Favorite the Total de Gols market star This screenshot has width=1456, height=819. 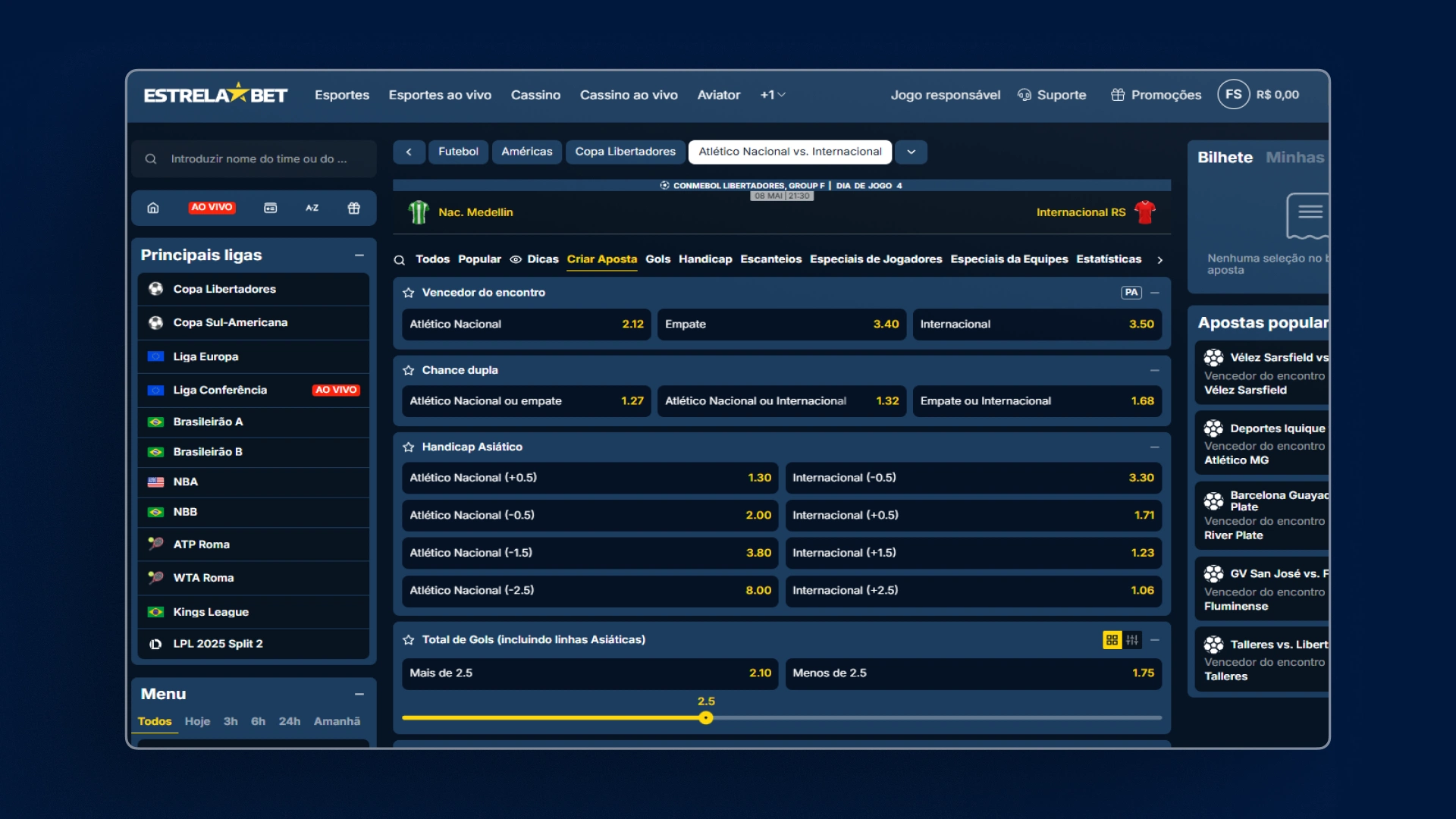tap(409, 640)
